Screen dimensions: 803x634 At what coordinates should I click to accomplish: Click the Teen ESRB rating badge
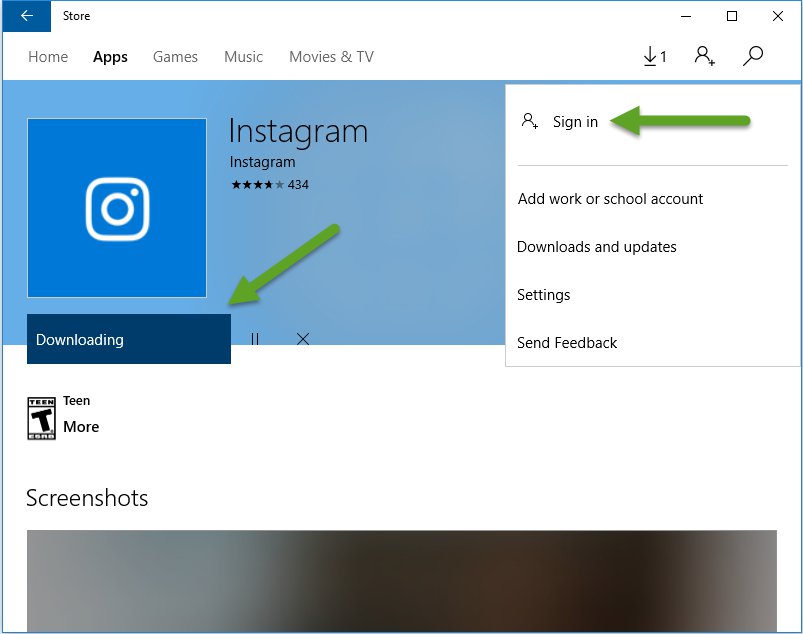coord(41,418)
